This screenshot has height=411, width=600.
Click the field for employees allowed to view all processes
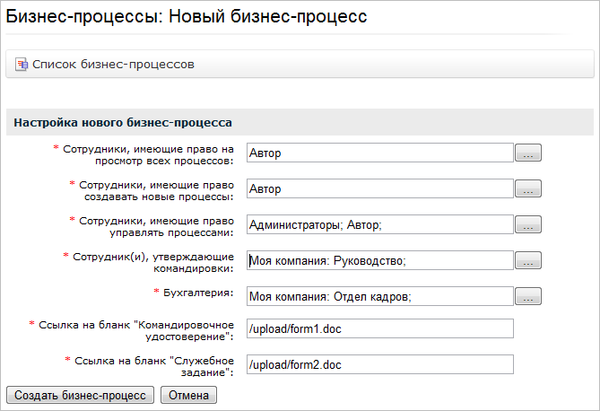[378, 152]
